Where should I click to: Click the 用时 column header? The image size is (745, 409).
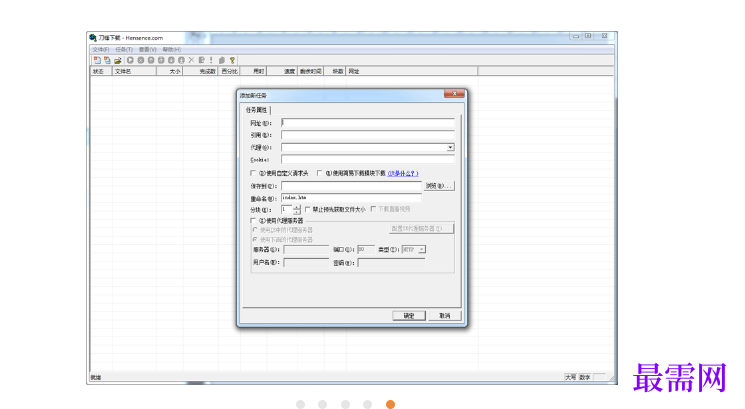253,71
